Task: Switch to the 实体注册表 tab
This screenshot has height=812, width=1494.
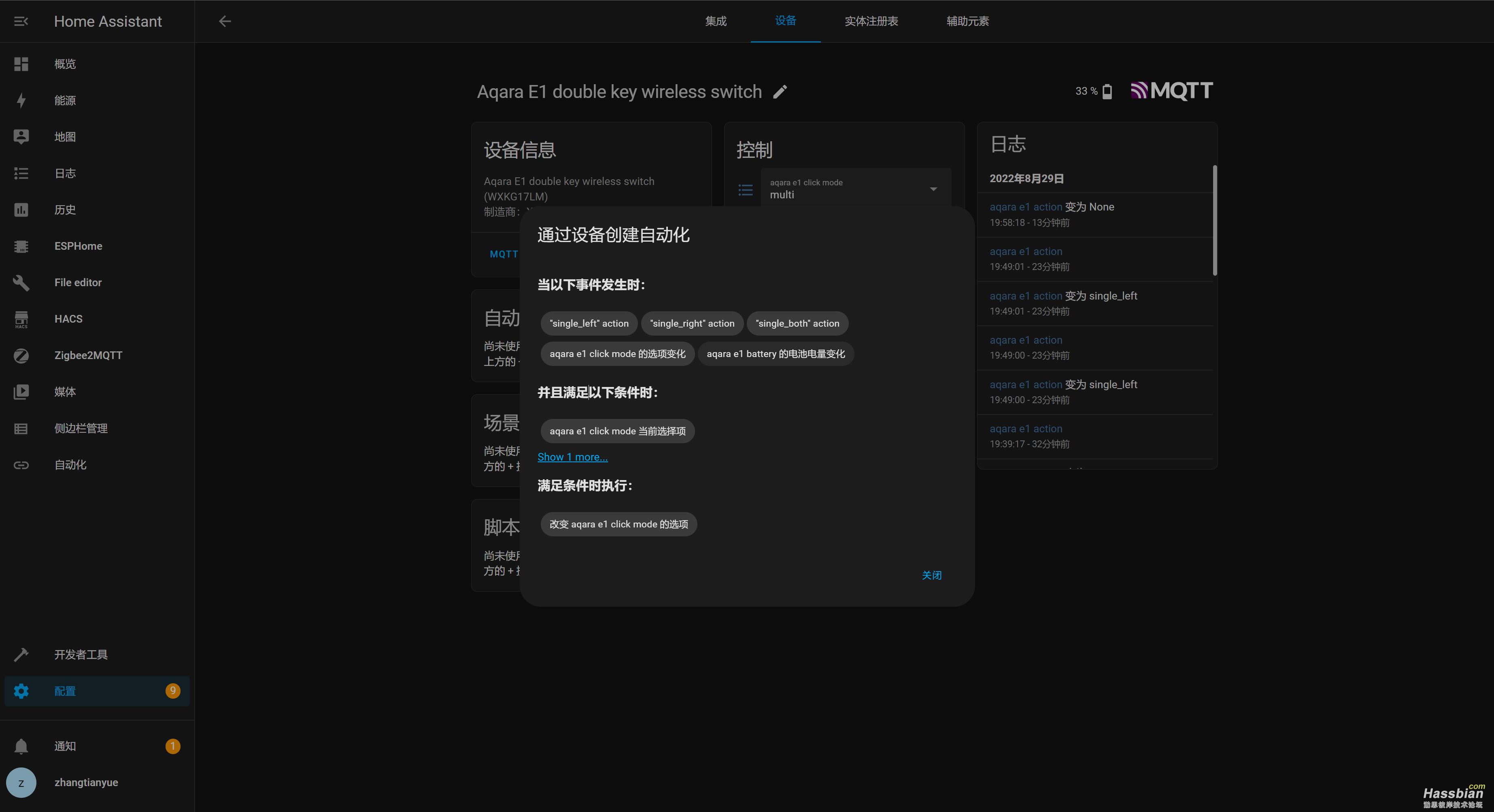Action: [x=871, y=21]
